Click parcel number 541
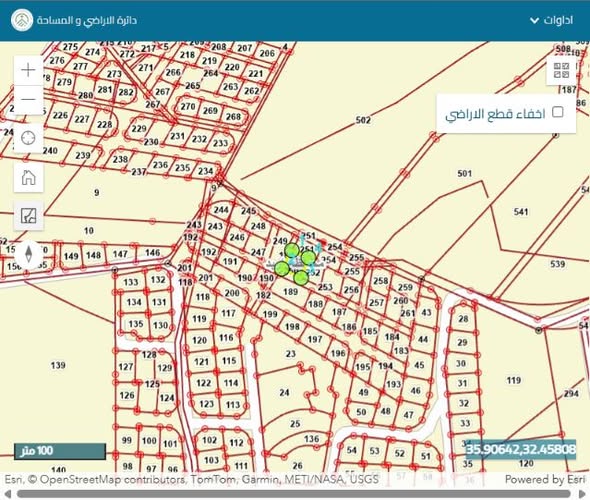This screenshot has width=590, height=500. pos(521,212)
